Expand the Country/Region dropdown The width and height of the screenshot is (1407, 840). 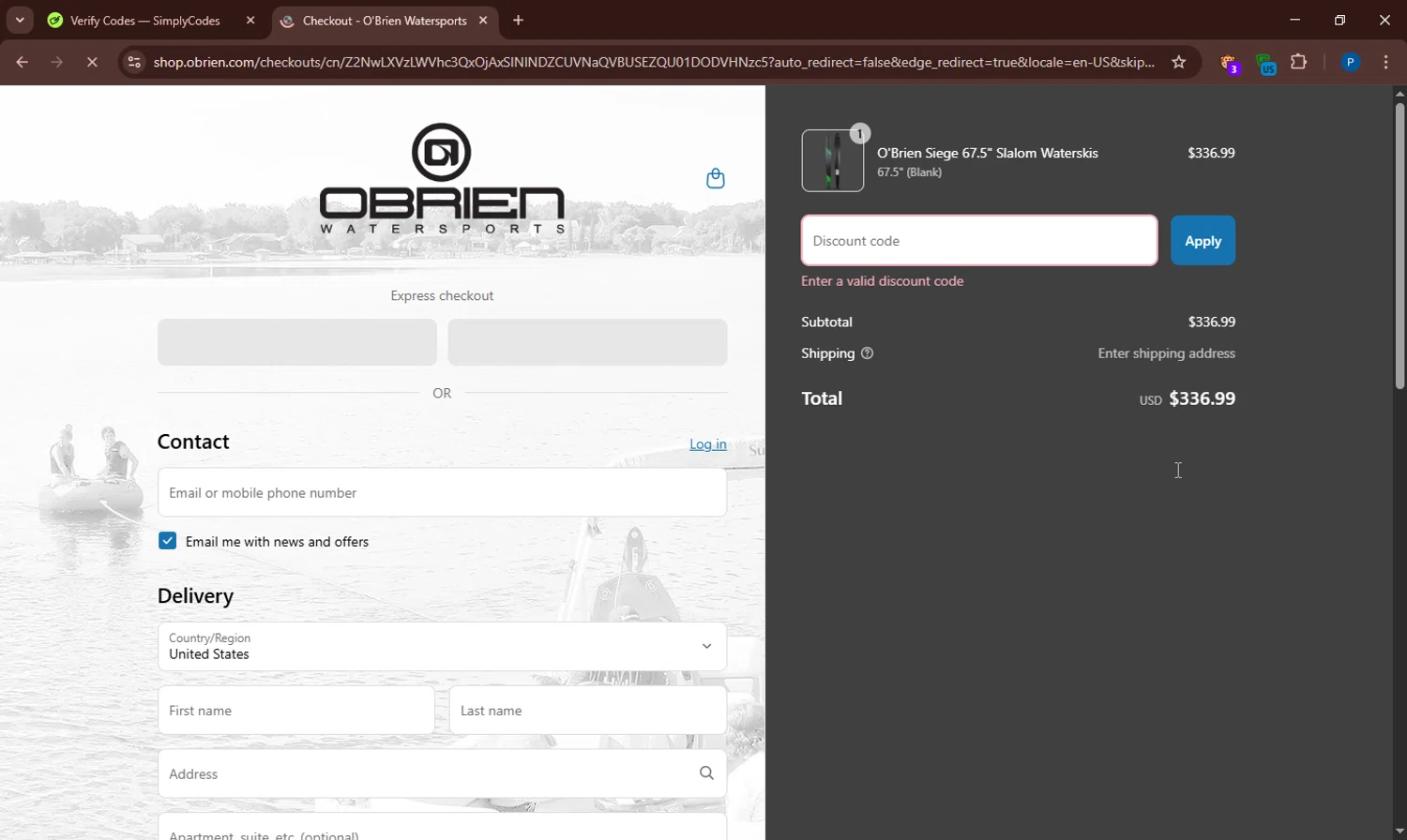(442, 646)
